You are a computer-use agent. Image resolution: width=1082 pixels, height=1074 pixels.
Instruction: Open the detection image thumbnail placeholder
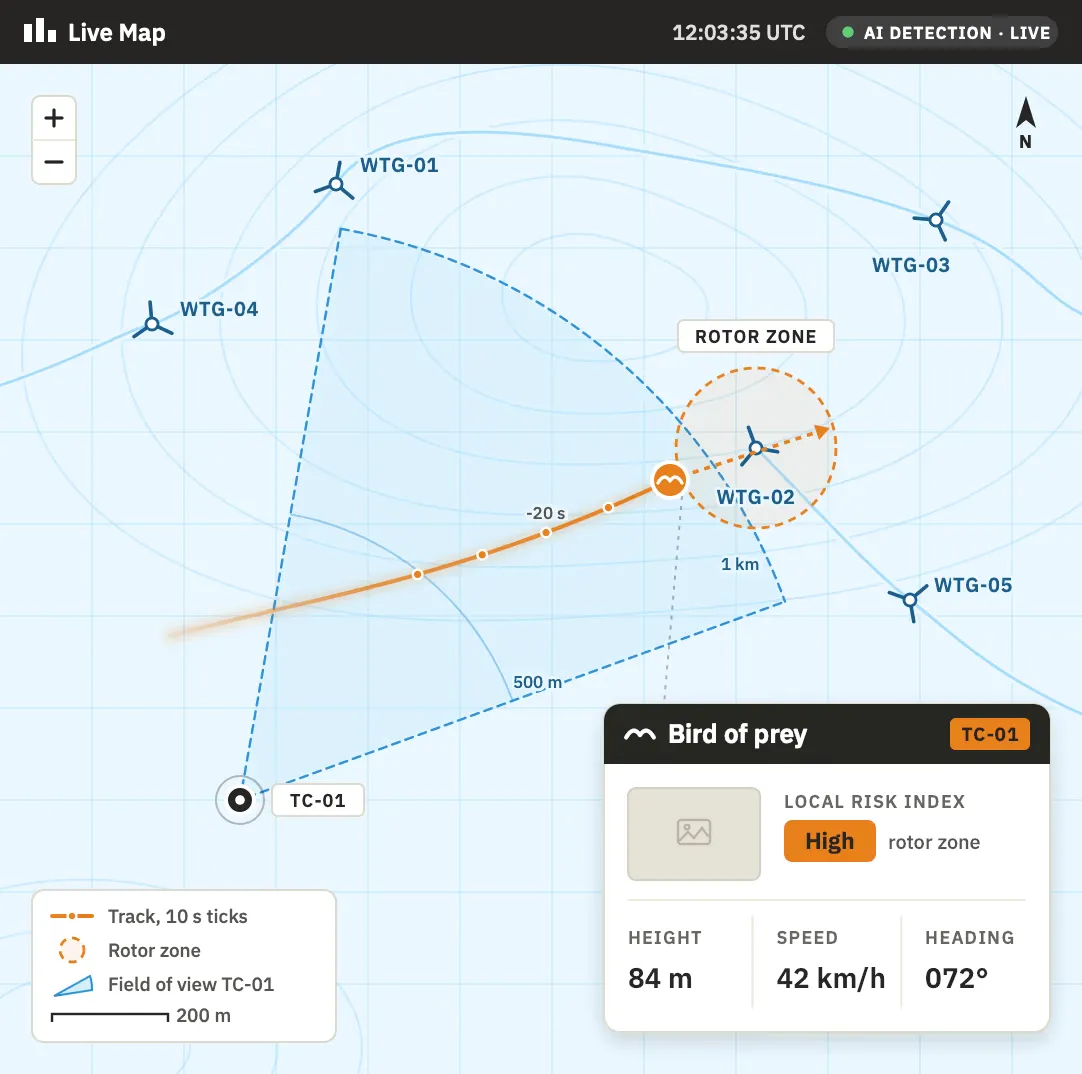(x=694, y=834)
